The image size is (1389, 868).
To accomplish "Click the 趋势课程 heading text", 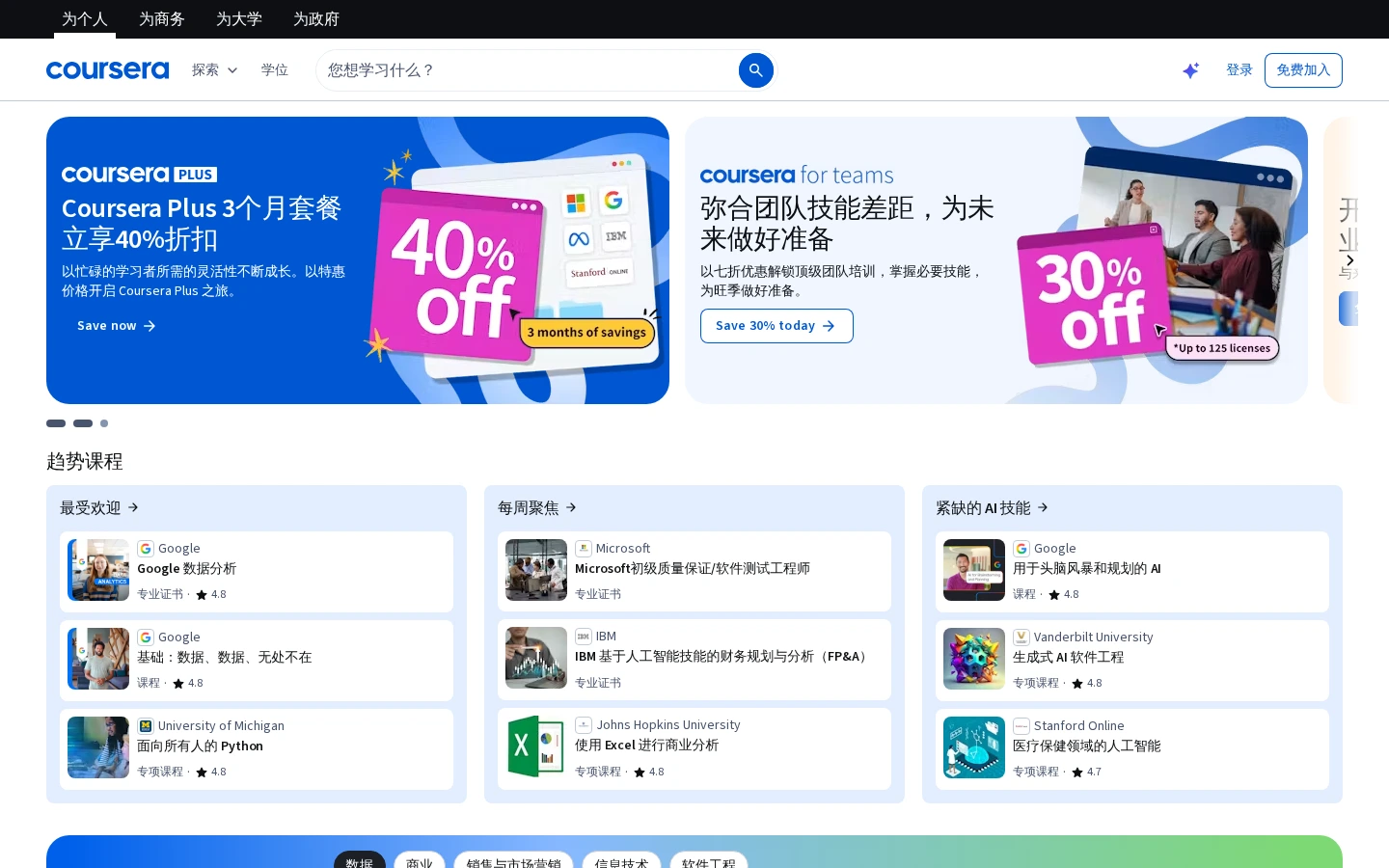I will (85, 461).
